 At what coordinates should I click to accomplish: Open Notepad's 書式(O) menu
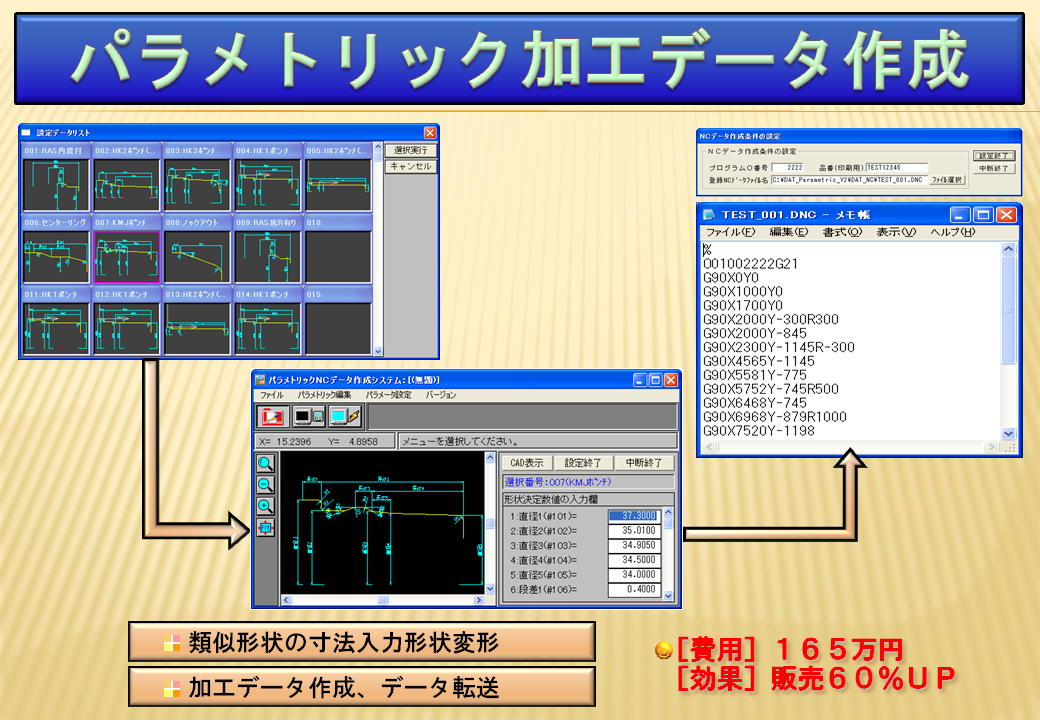842,232
